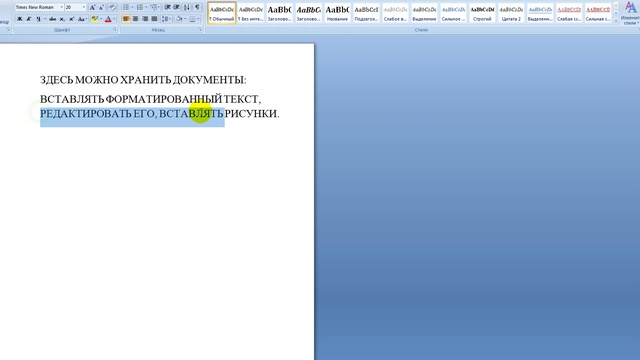The image size is (640, 360).
Task: Open the Clipboard pane launcher
Action: pyautogui.click(x=9, y=29)
